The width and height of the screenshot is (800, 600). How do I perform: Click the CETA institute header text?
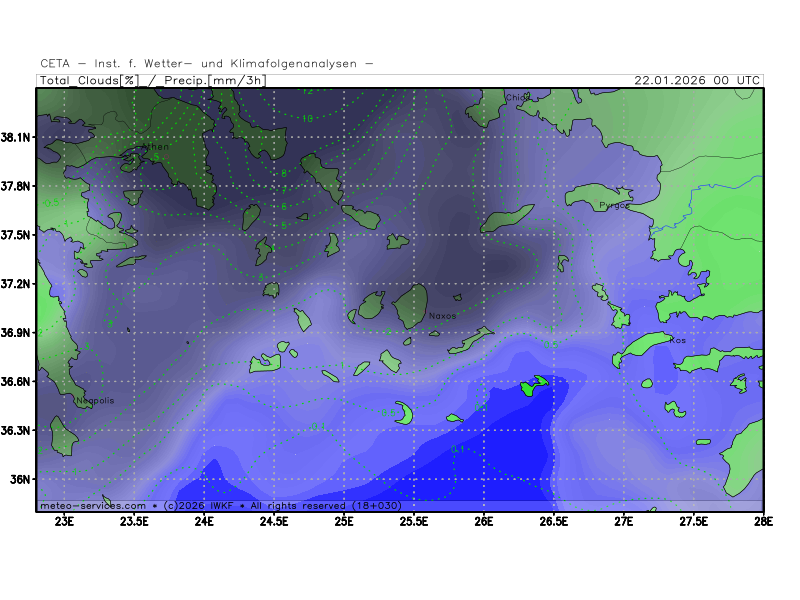pos(207,63)
